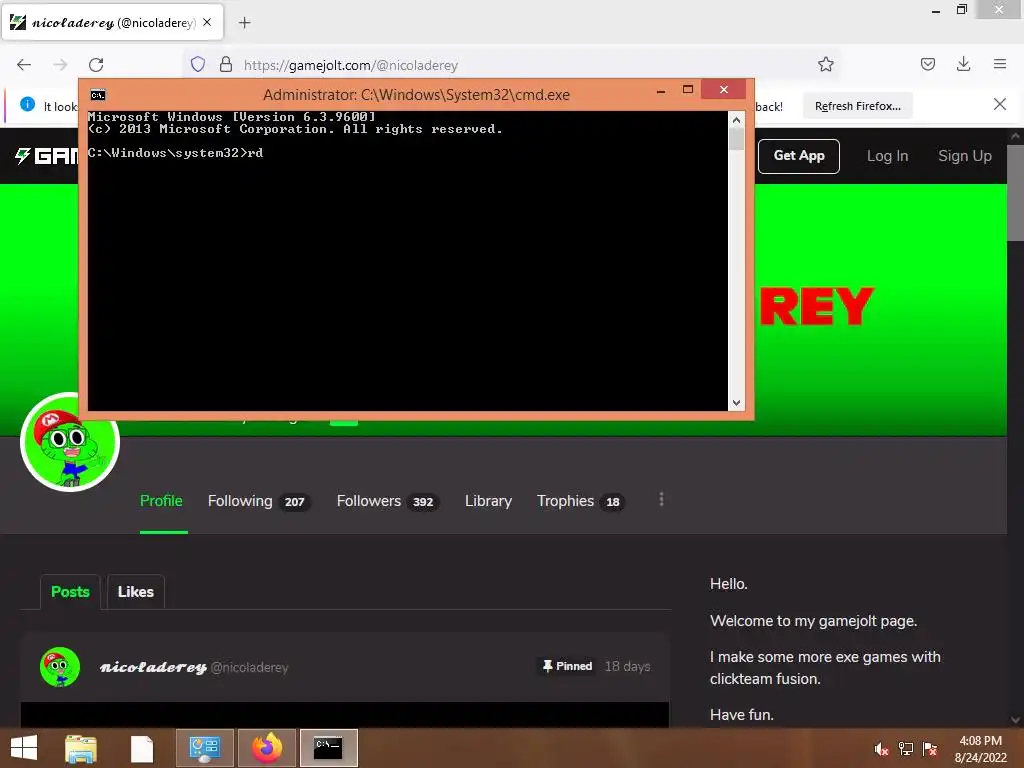This screenshot has height=768, width=1024.
Task: Reload the page in Firefox
Action: pyautogui.click(x=96, y=65)
